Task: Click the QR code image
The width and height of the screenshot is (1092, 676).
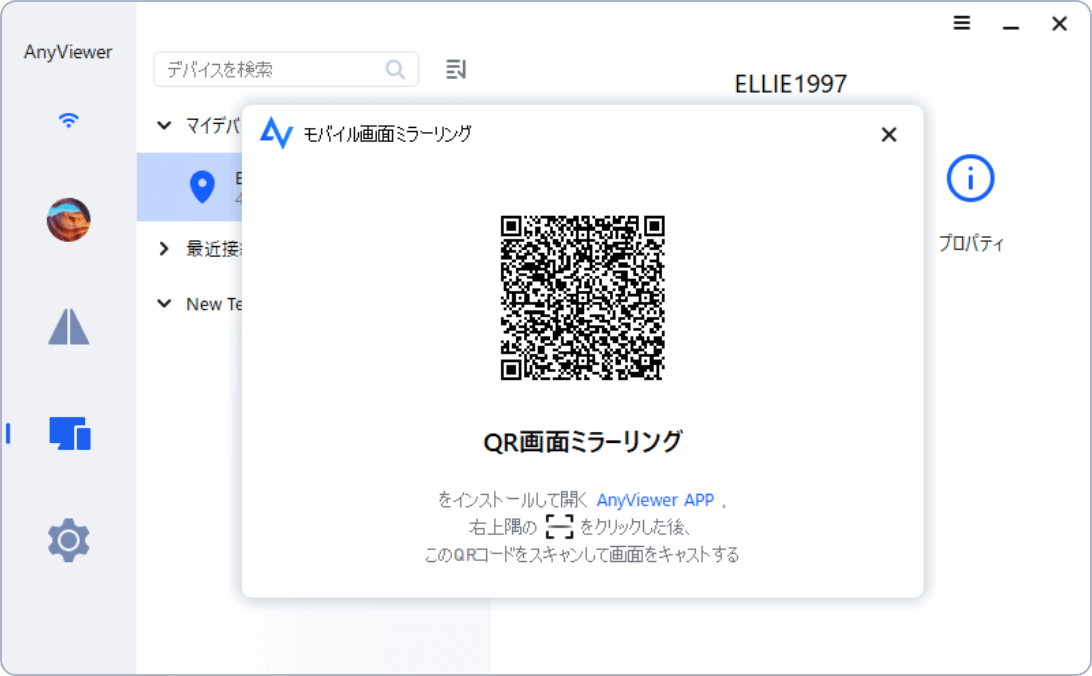Action: (582, 298)
